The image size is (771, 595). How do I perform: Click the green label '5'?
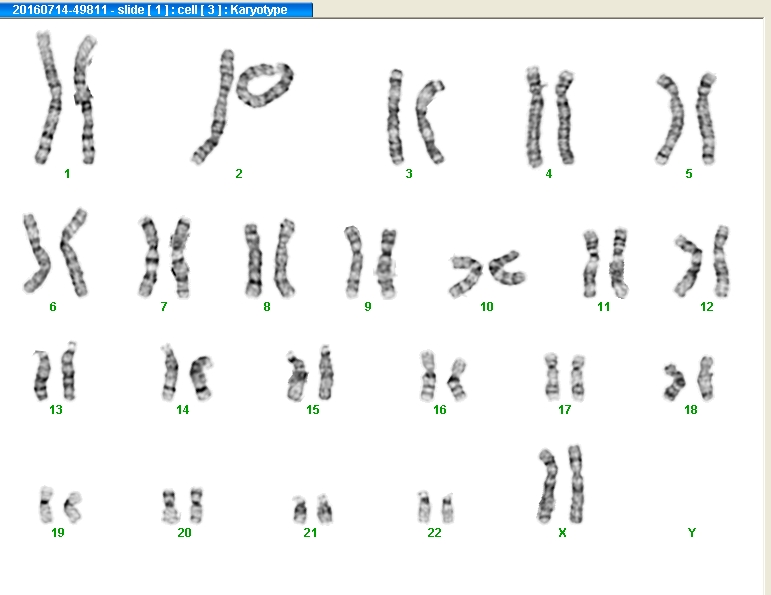tap(689, 174)
